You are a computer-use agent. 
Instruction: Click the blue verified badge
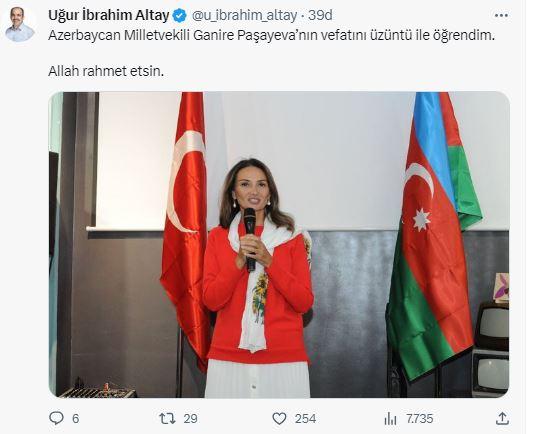179,16
